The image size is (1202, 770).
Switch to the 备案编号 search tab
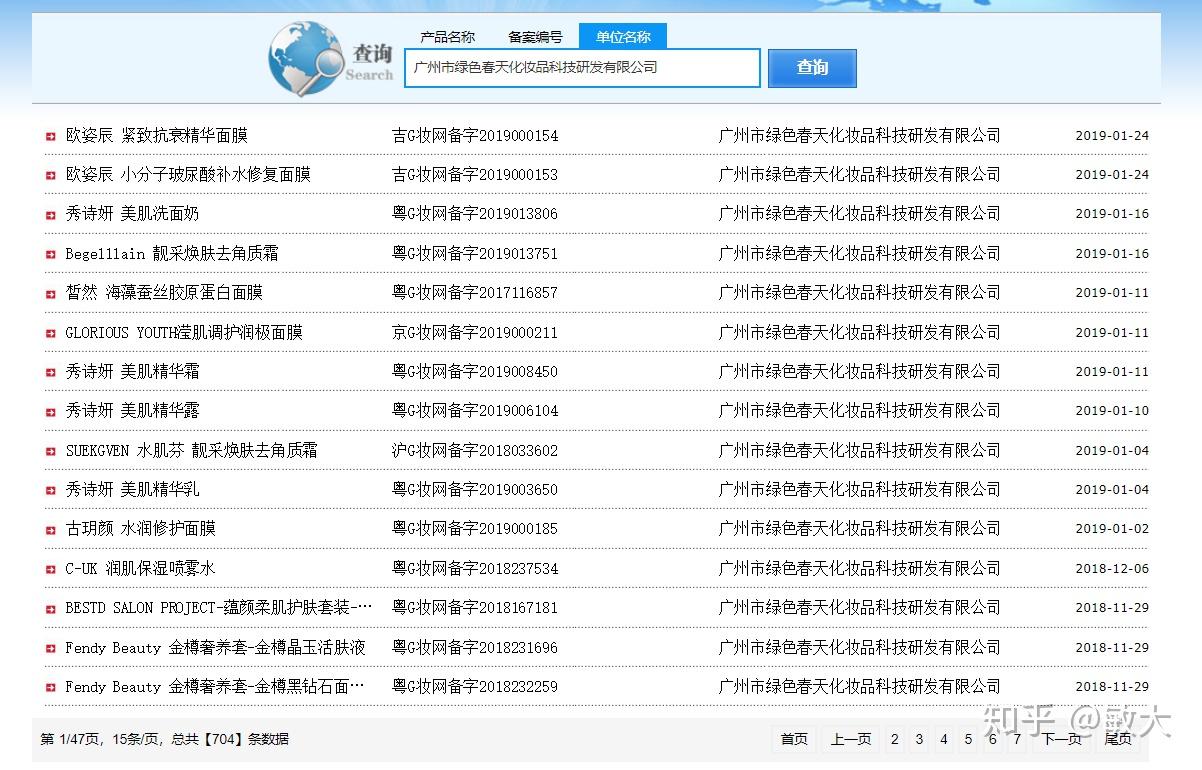pyautogui.click(x=536, y=37)
